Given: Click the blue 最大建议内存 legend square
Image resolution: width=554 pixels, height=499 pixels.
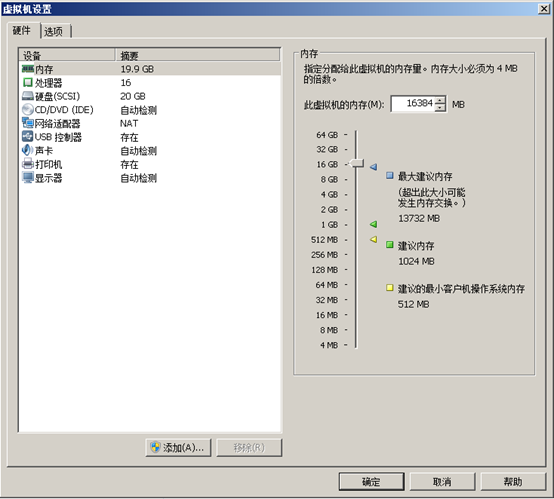Looking at the screenshot, I should [390, 175].
